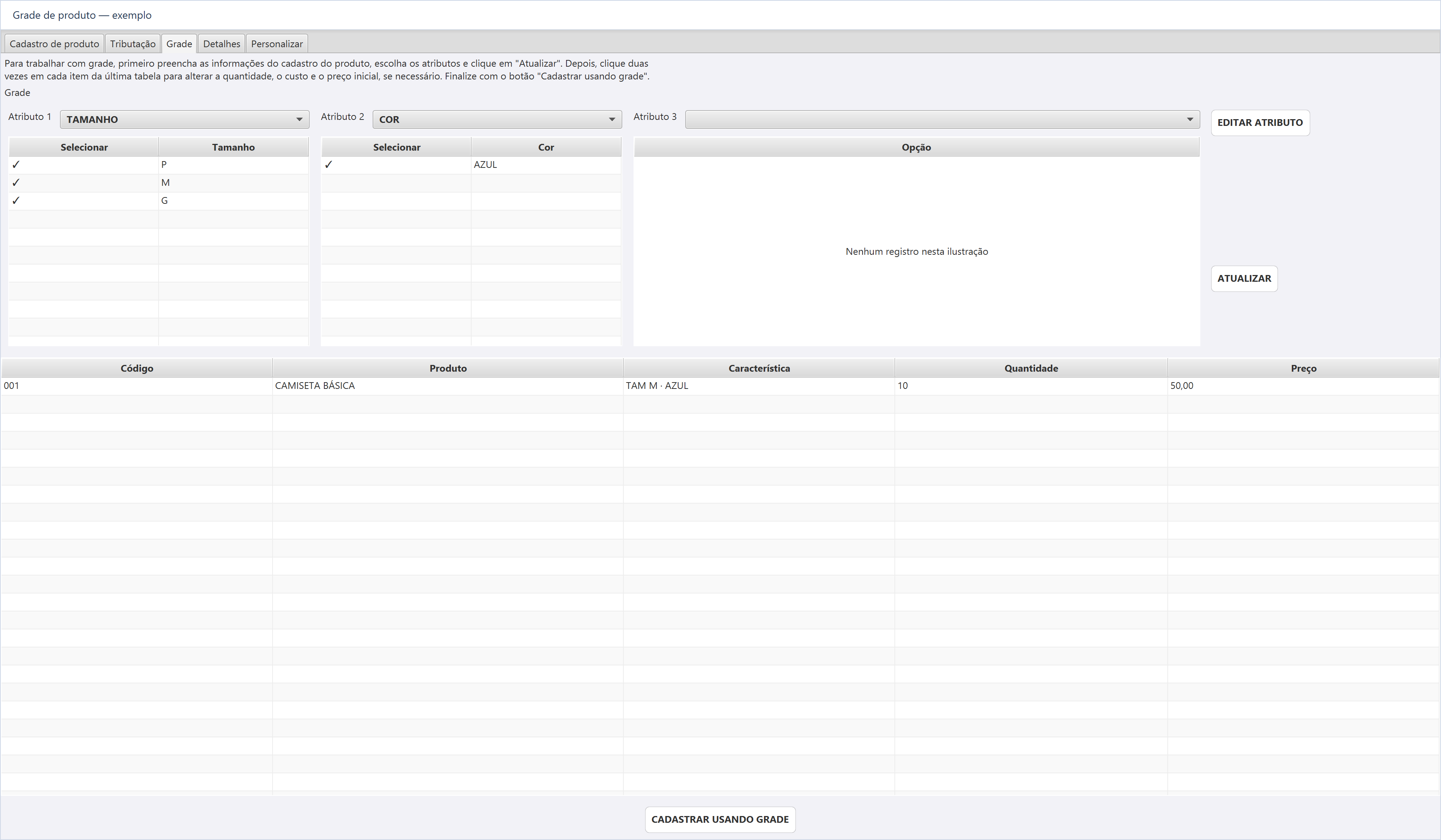Image resolution: width=1441 pixels, height=840 pixels.
Task: Open the Detalhes tab
Action: [x=221, y=44]
